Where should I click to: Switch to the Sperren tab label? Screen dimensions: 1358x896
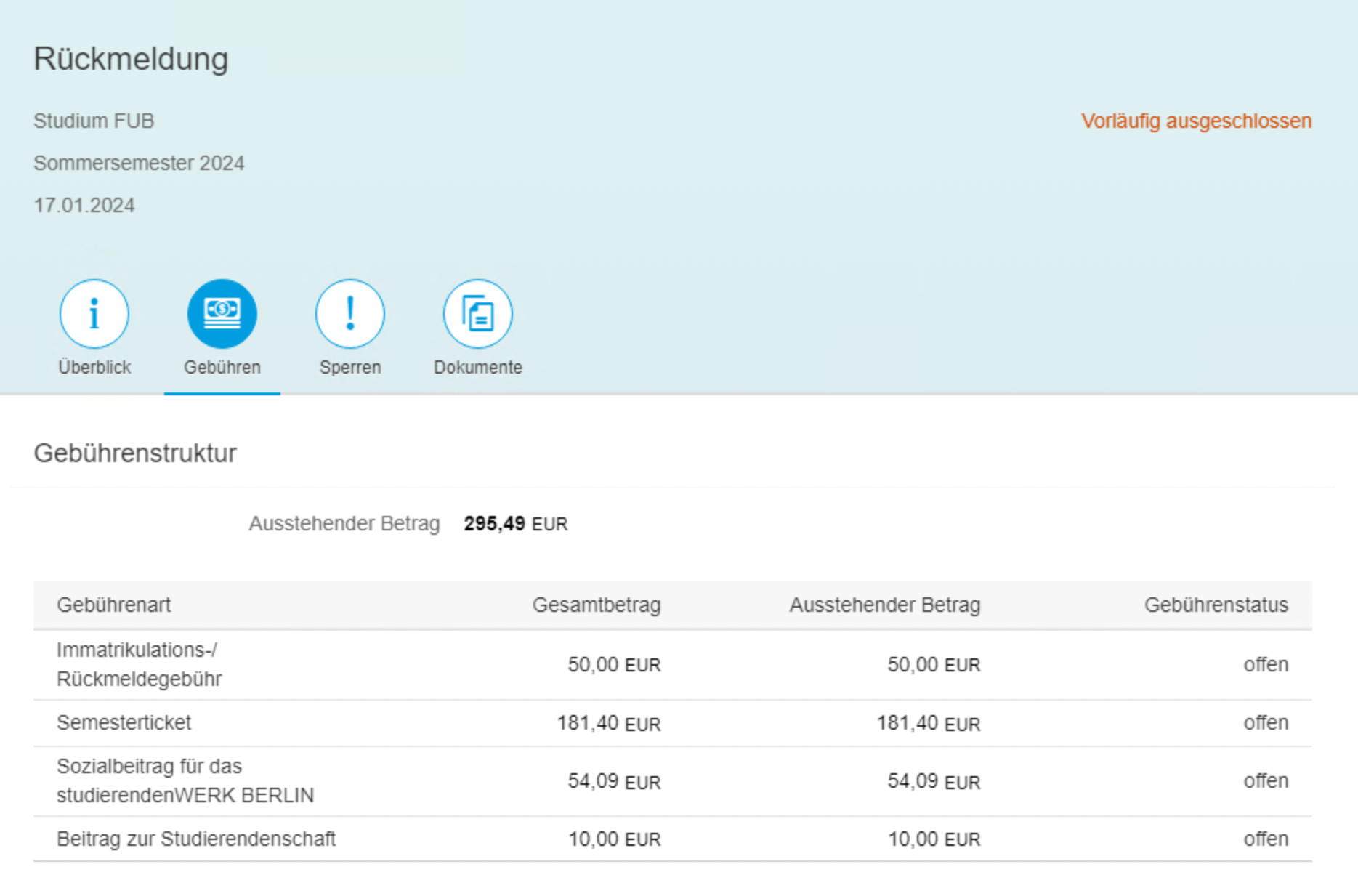click(x=349, y=367)
